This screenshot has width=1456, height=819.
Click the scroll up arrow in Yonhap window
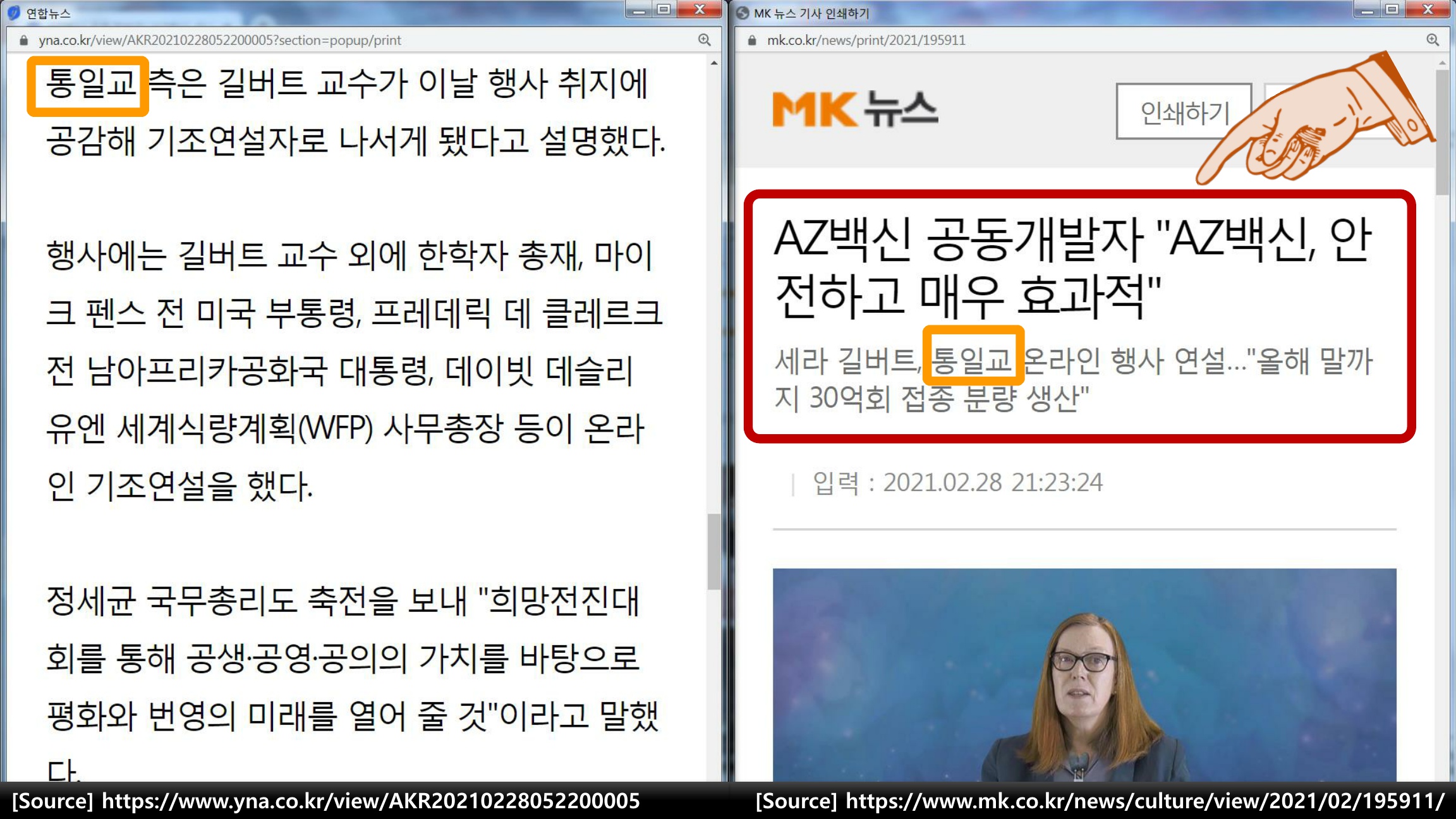point(714,63)
